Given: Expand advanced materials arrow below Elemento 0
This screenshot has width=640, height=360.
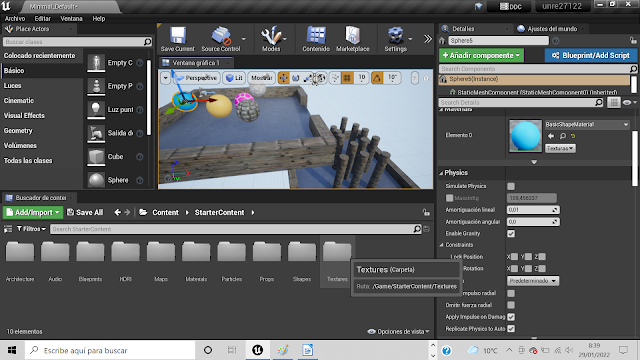Looking at the screenshot, I should click(x=534, y=162).
